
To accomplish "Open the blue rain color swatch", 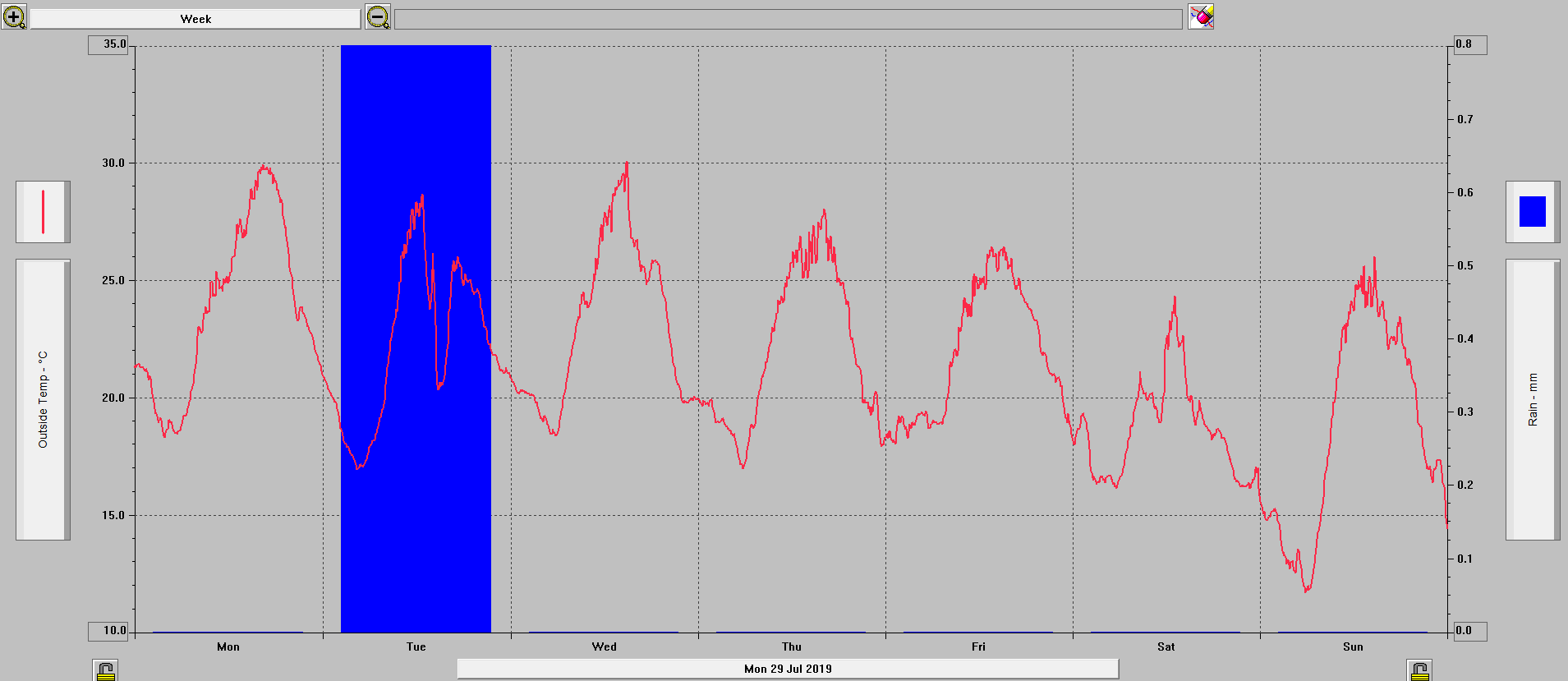I will 1532,212.
